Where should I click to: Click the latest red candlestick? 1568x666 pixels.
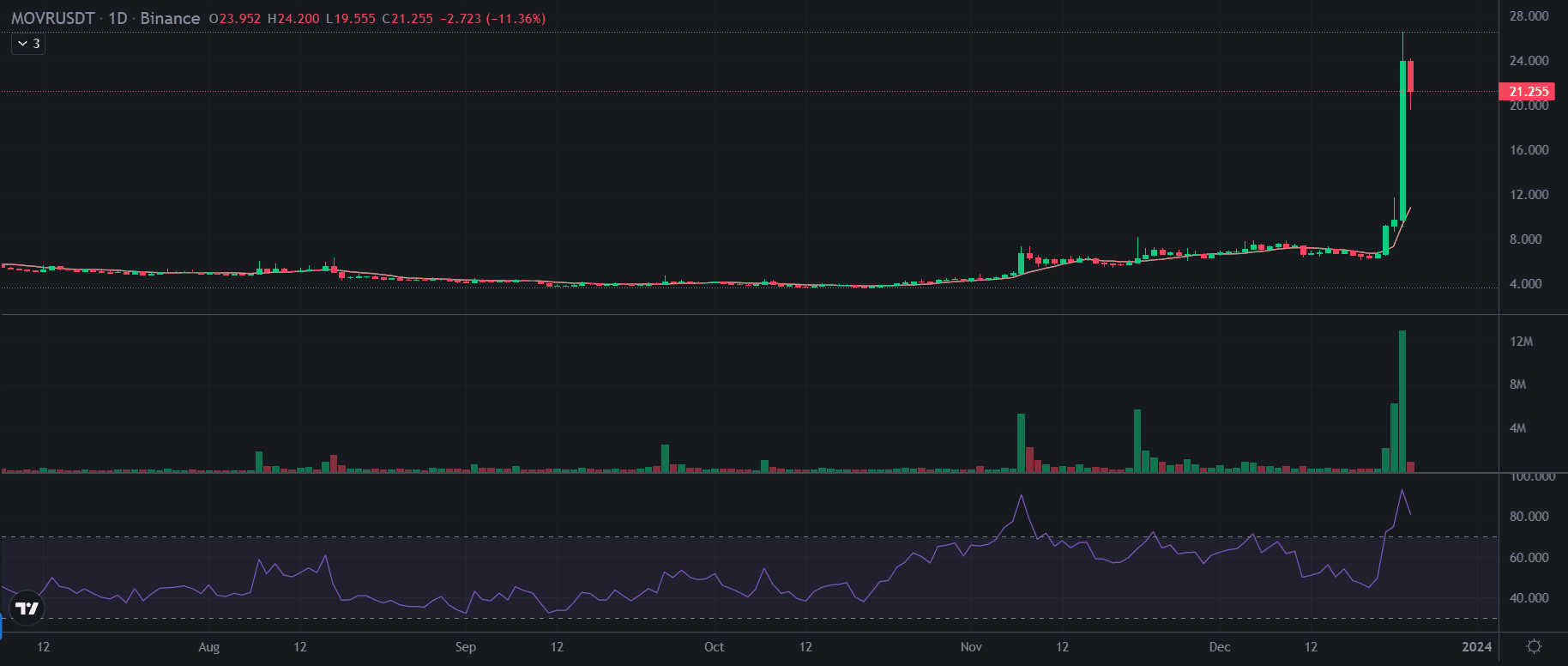[1410, 76]
